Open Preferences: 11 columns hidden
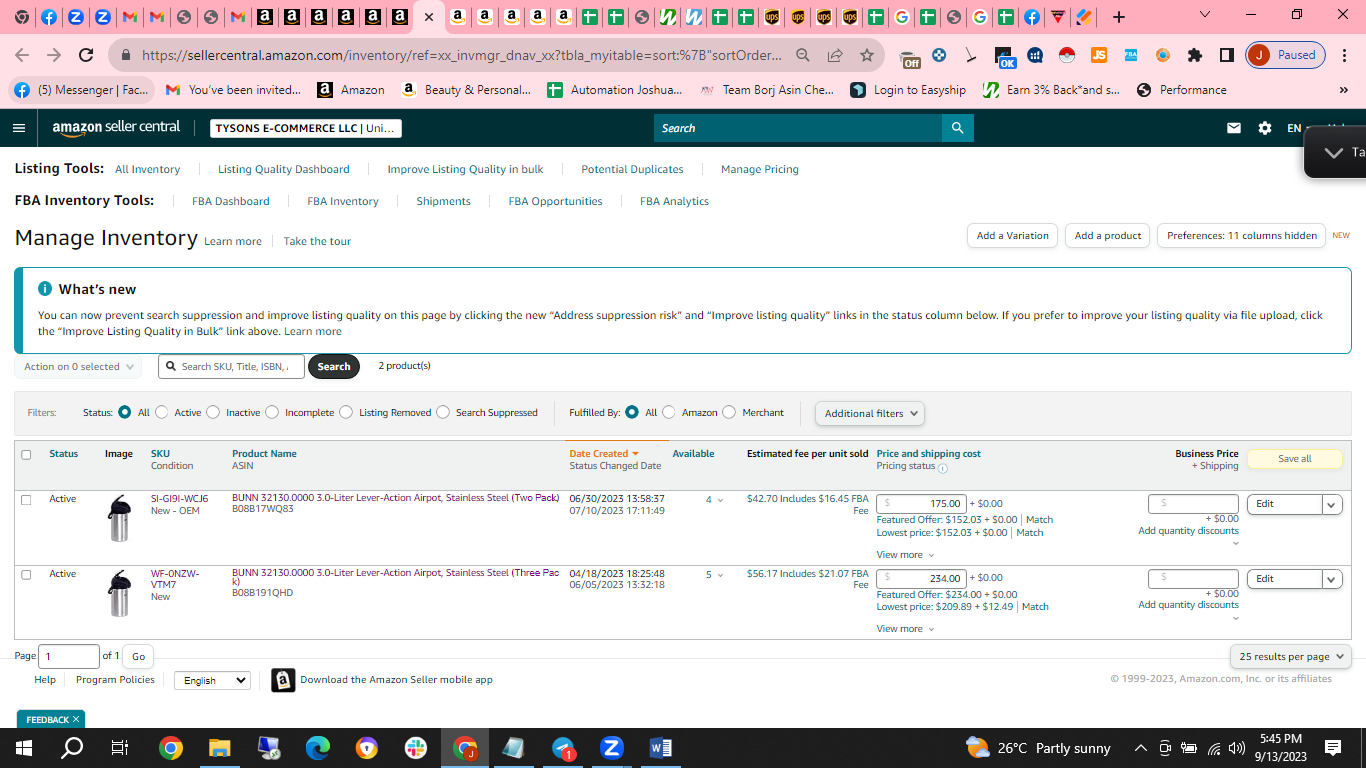This screenshot has width=1366, height=768. click(x=1242, y=236)
